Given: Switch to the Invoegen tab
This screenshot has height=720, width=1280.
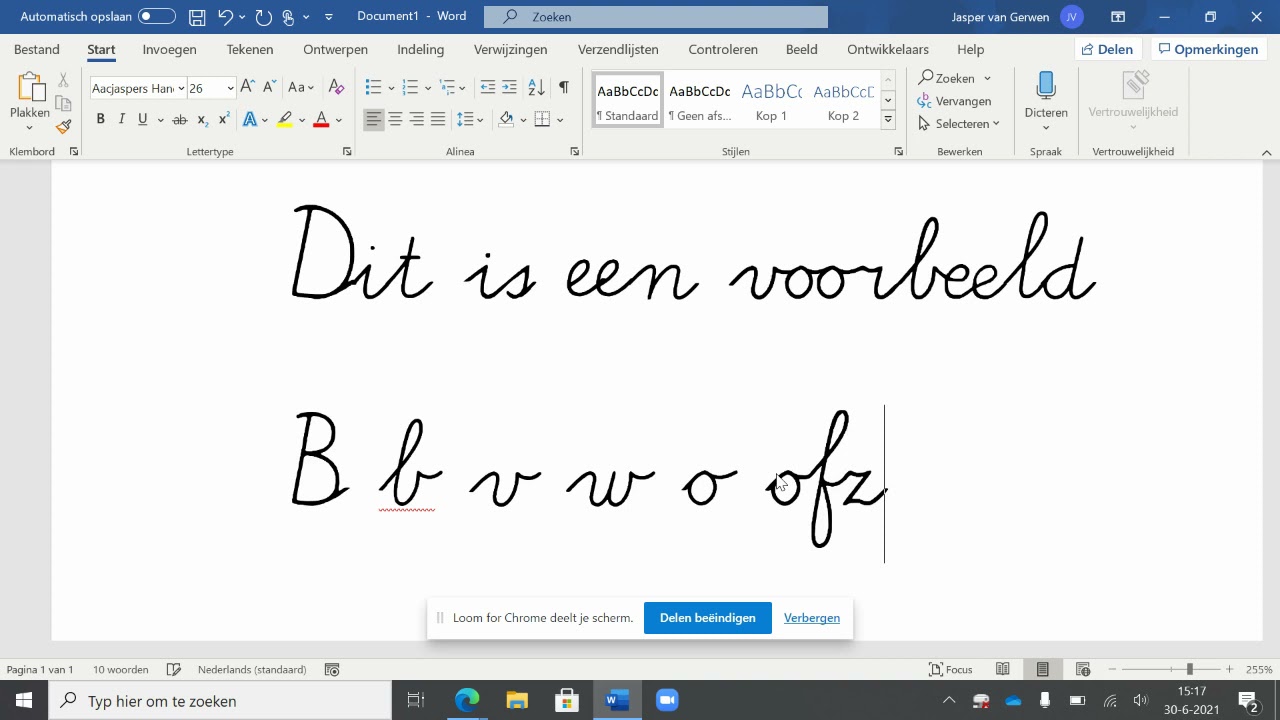Looking at the screenshot, I should click(x=169, y=49).
